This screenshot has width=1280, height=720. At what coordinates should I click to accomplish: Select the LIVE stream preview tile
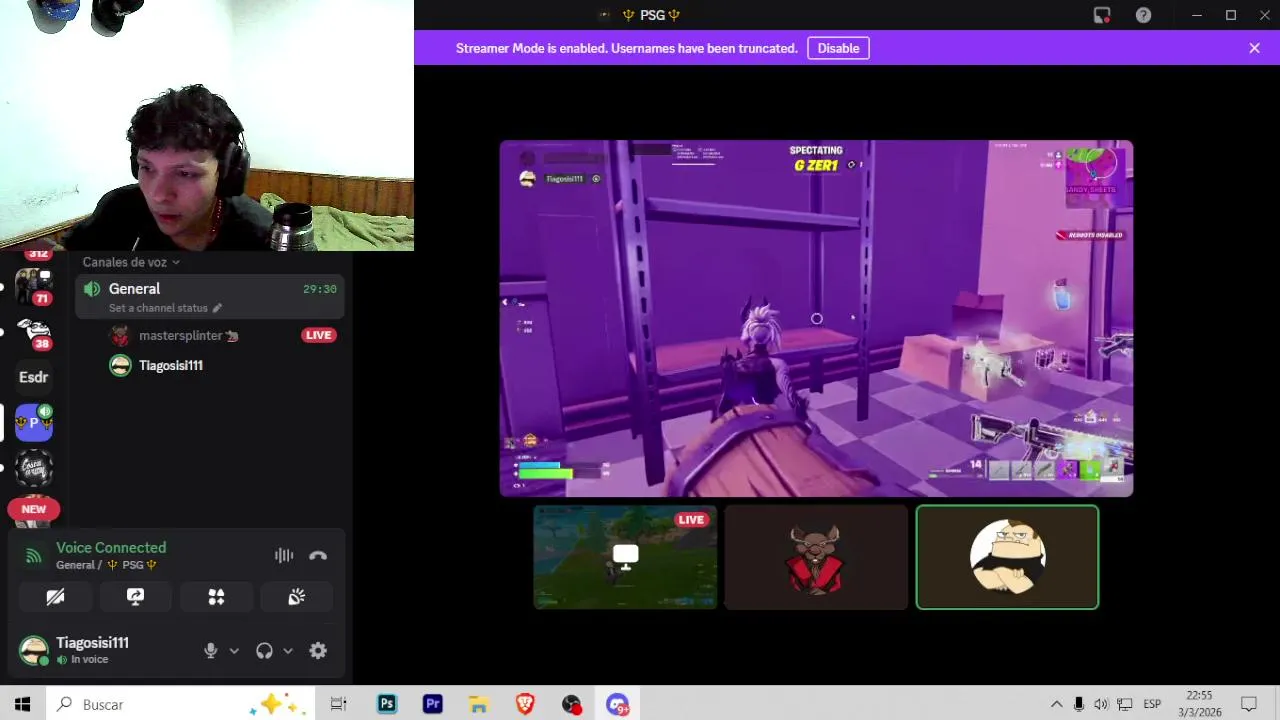click(625, 557)
